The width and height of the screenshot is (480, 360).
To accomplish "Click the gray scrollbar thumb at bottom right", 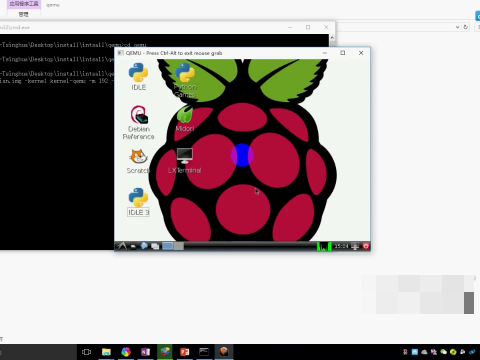I will click(x=469, y=303).
